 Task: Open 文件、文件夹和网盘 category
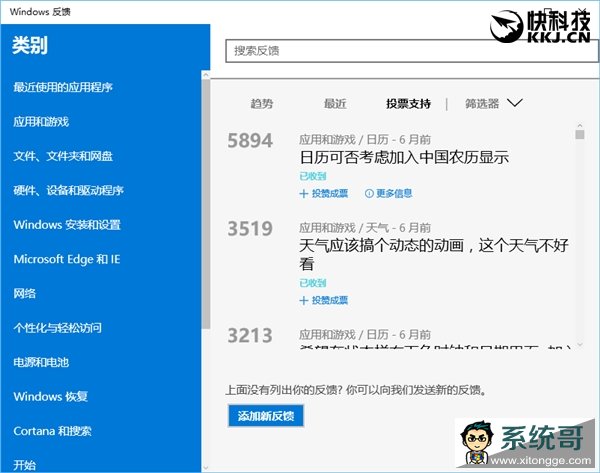coord(63,156)
